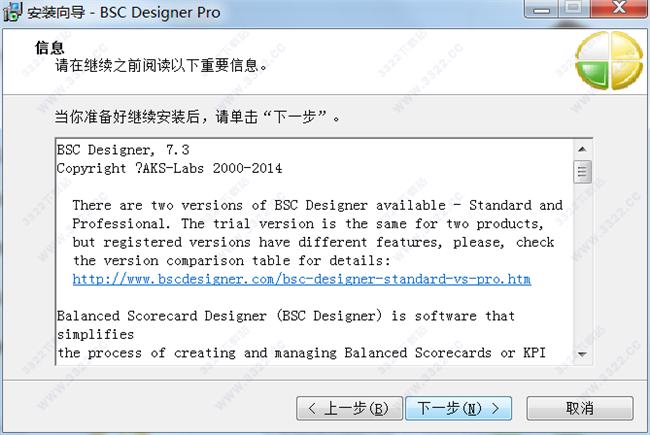Cancel the installation with the 取消 button
The height and width of the screenshot is (435, 650).
click(579, 408)
